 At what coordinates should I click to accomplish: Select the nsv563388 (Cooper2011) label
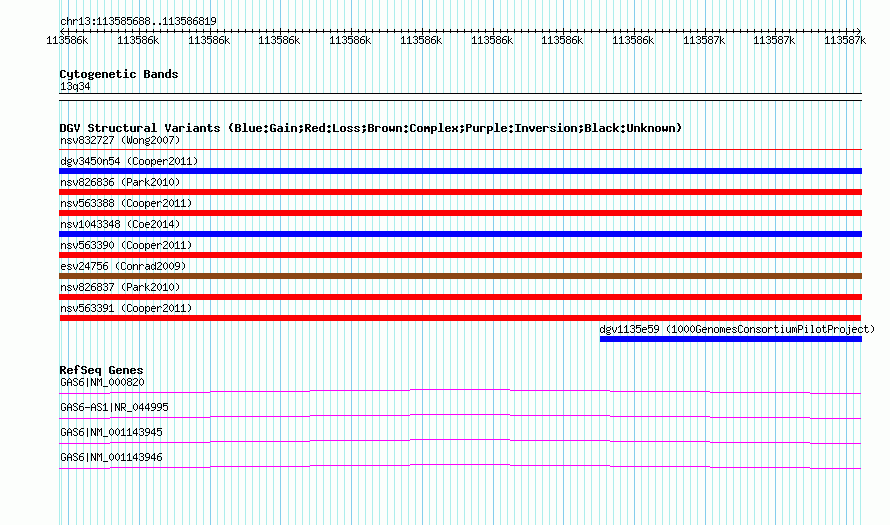point(126,203)
